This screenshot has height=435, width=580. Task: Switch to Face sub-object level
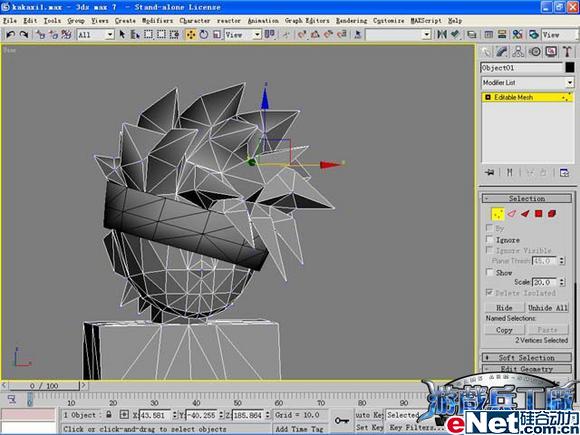click(525, 213)
